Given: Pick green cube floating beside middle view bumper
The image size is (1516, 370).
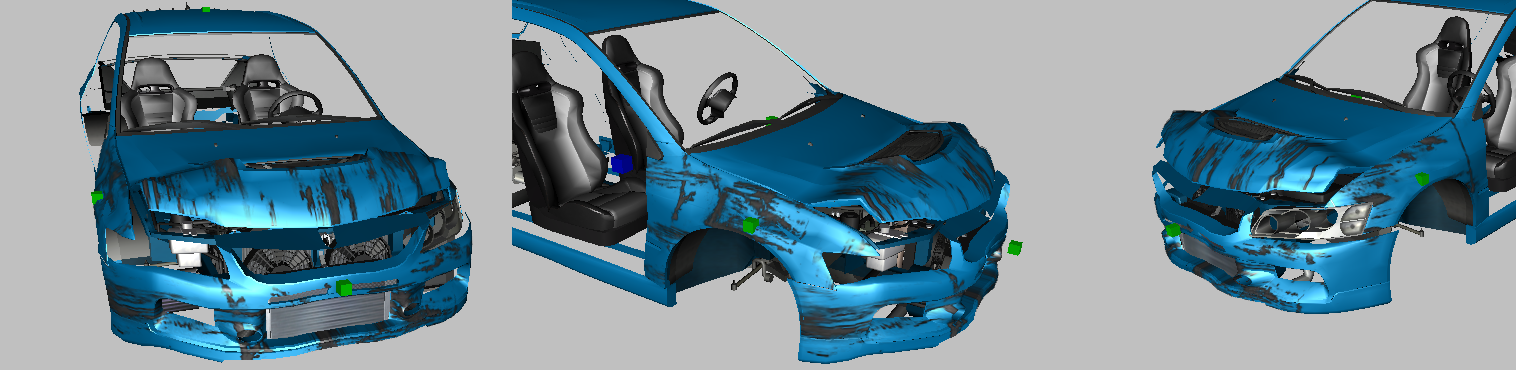Looking at the screenshot, I should point(1014,247).
